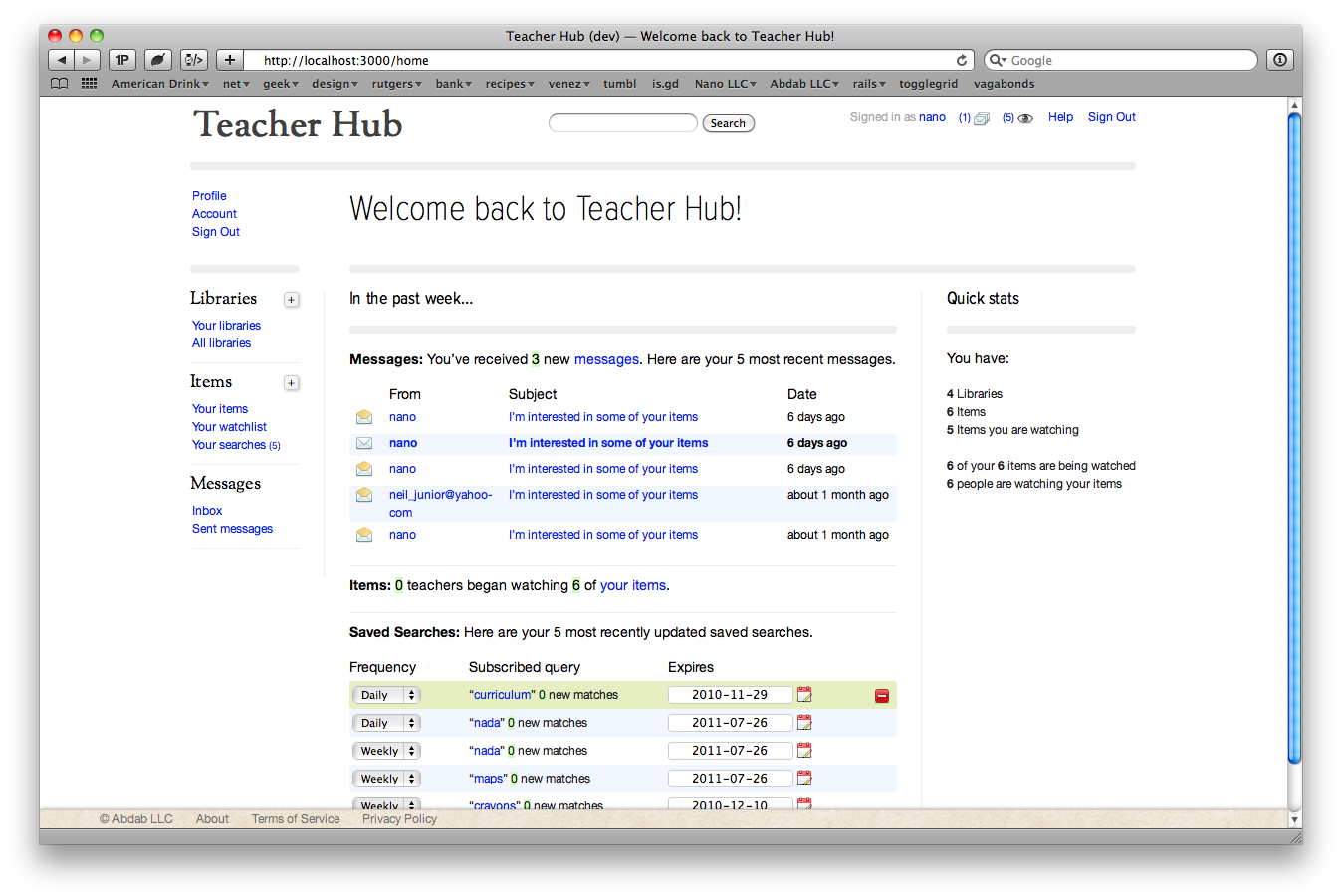1342x896 pixels.
Task: Click the watchlist eye icon in header
Action: pos(1025,118)
